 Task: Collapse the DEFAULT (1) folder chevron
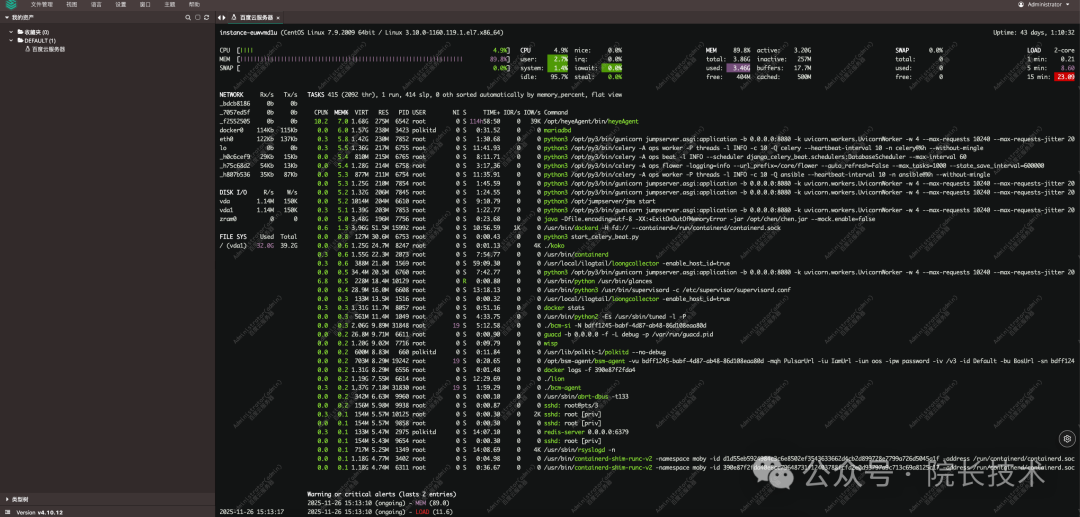pyautogui.click(x=11, y=41)
